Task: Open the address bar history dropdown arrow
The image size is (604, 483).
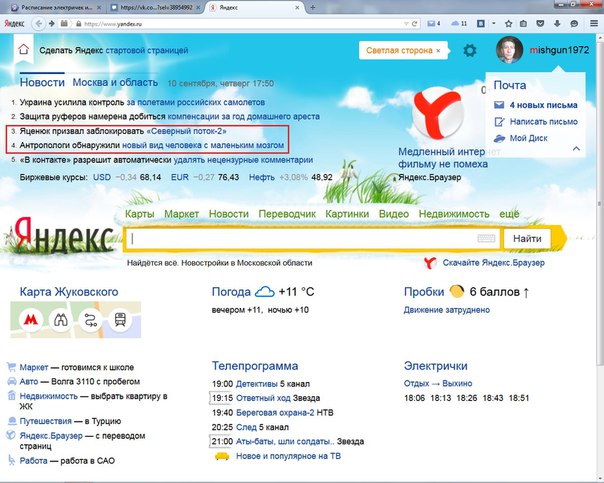Action: point(406,24)
